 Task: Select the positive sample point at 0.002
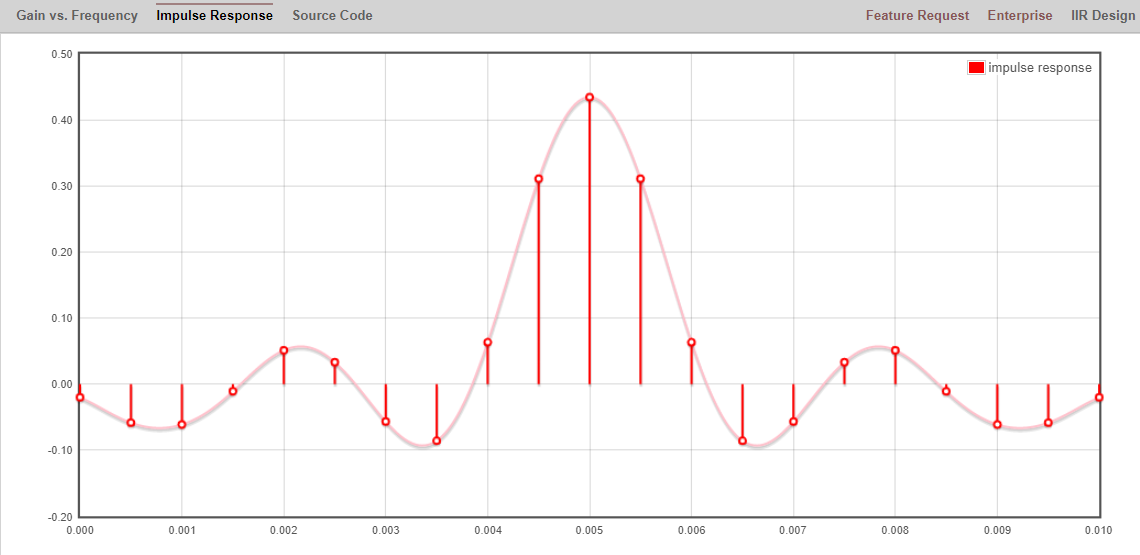[284, 350]
